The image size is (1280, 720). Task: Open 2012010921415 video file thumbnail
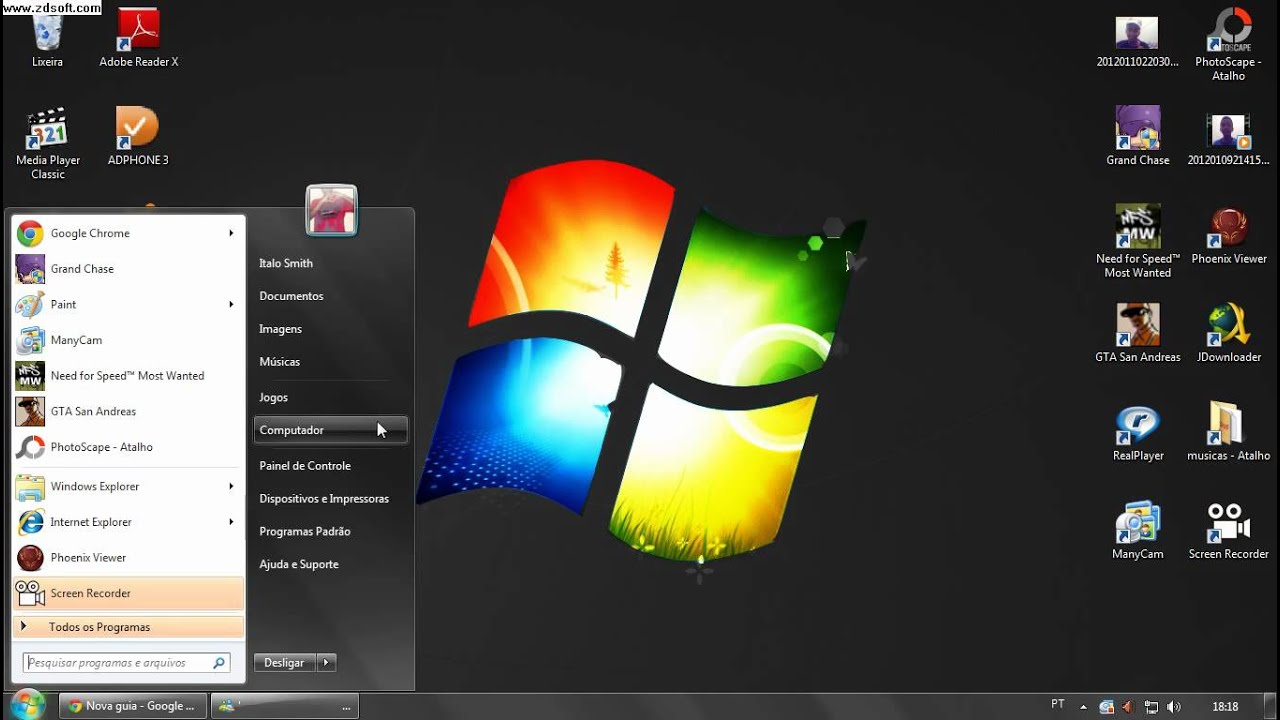click(x=1228, y=139)
